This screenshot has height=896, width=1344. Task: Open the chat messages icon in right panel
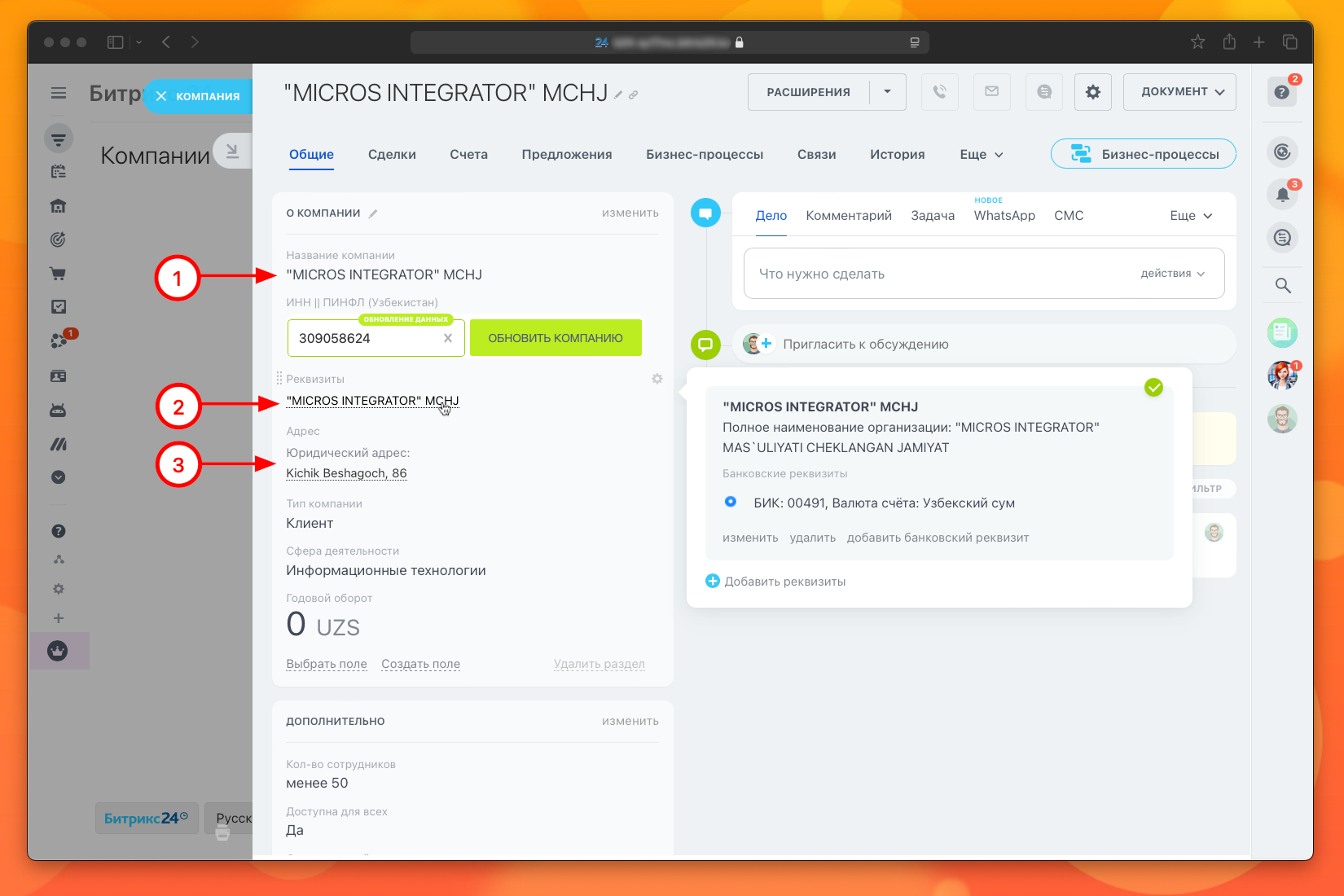(1283, 238)
